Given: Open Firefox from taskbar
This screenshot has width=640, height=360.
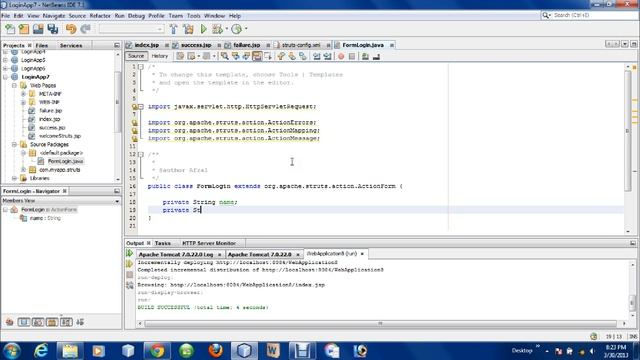Looking at the screenshot, I should 215,351.
